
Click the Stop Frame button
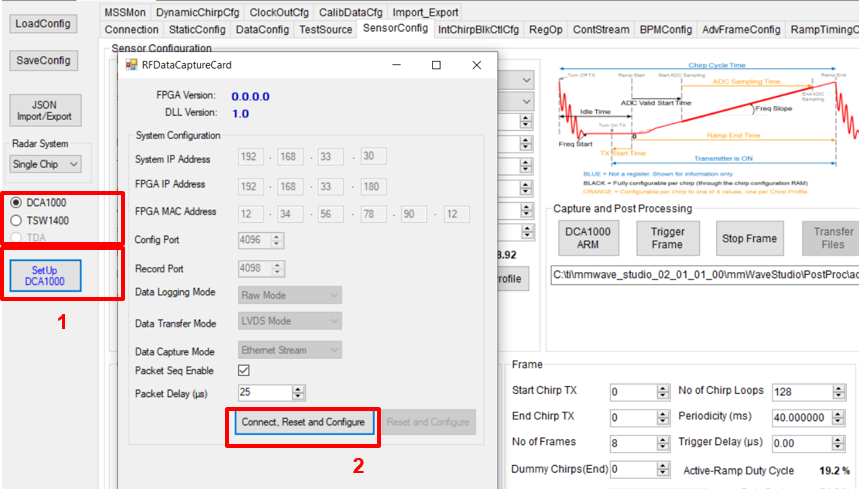coord(748,240)
